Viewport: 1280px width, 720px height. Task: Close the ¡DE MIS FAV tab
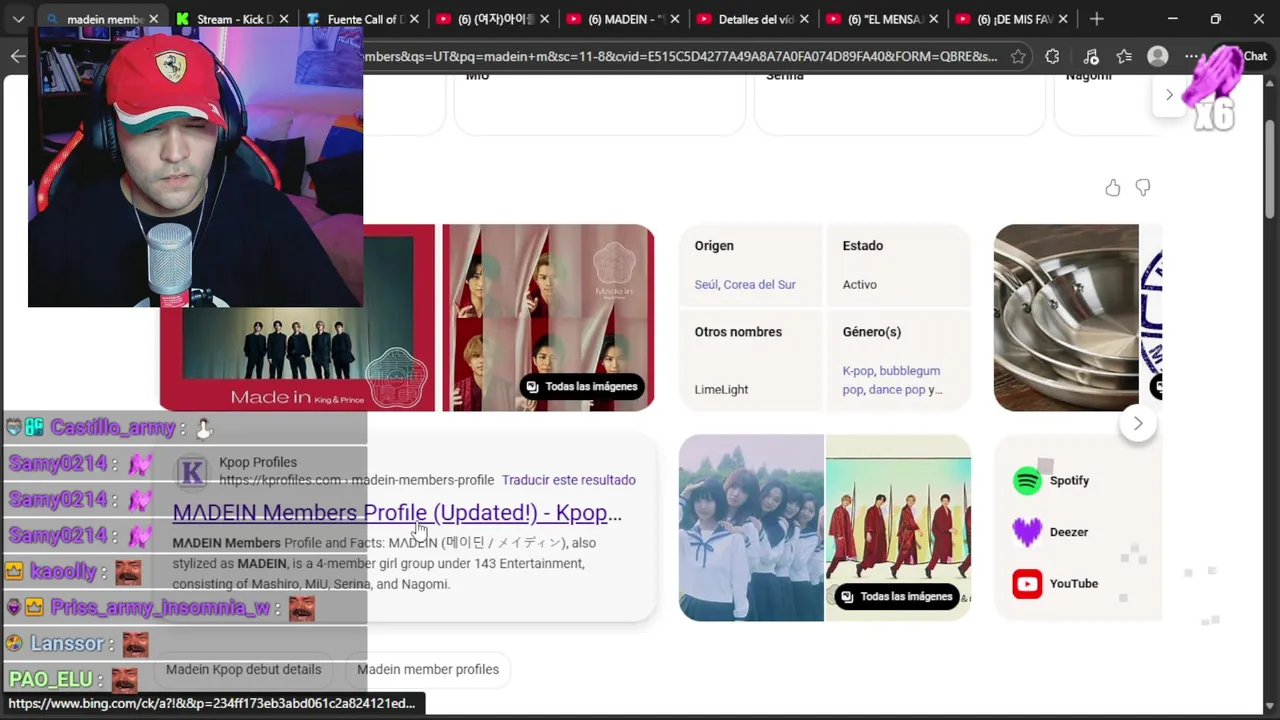tap(1063, 19)
